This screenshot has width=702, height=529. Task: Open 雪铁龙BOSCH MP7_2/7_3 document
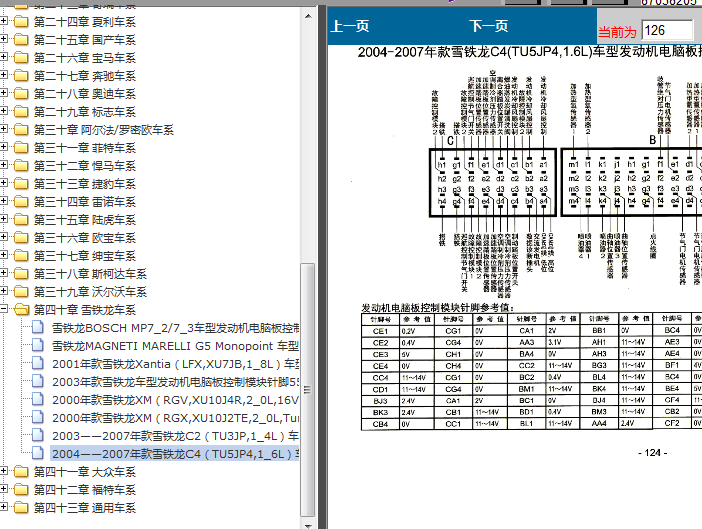coord(175,328)
